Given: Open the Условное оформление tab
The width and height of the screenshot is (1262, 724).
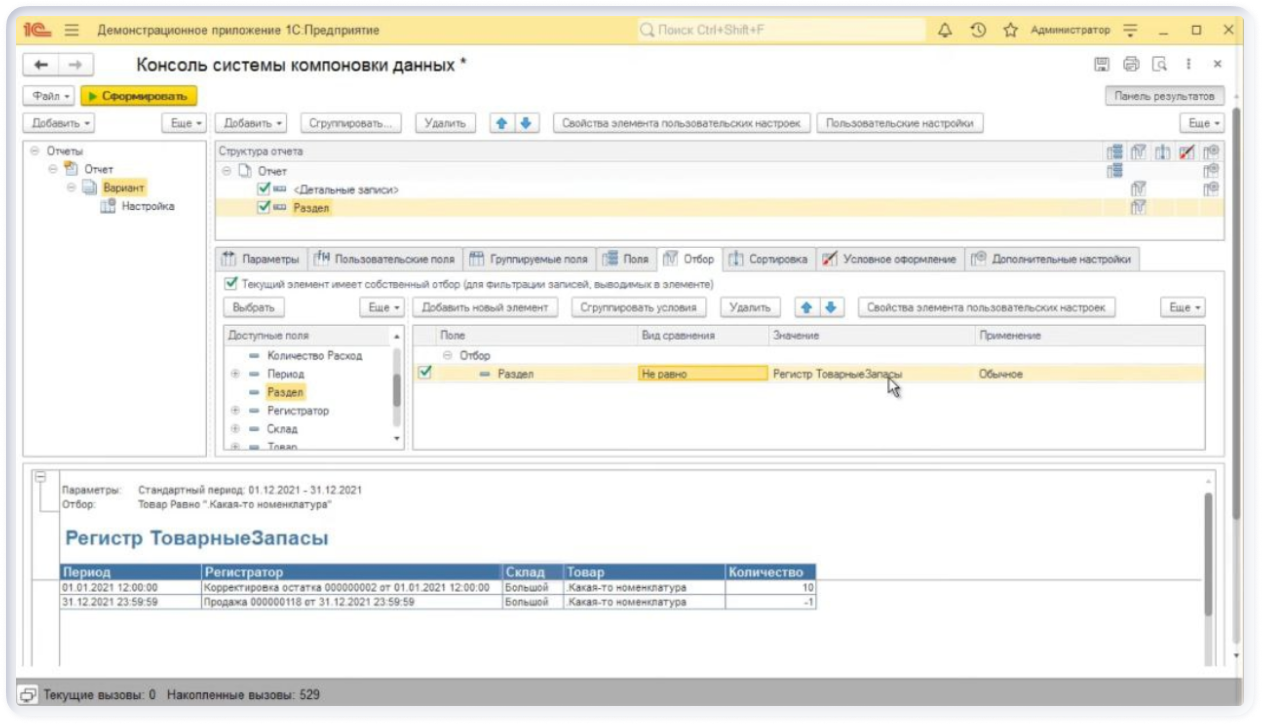Looking at the screenshot, I should 889,259.
